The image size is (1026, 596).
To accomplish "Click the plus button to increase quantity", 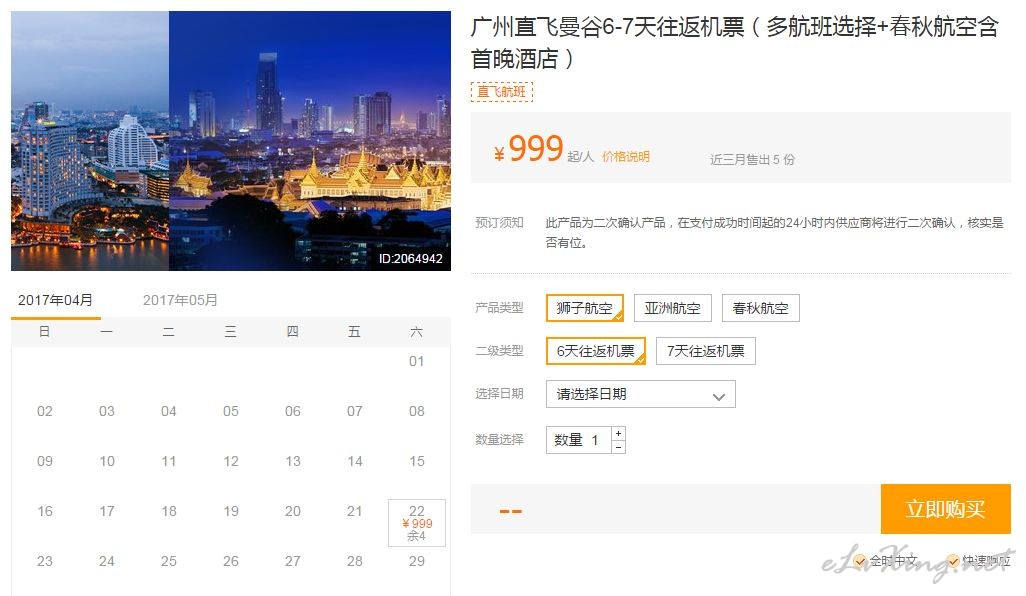I will coord(618,434).
